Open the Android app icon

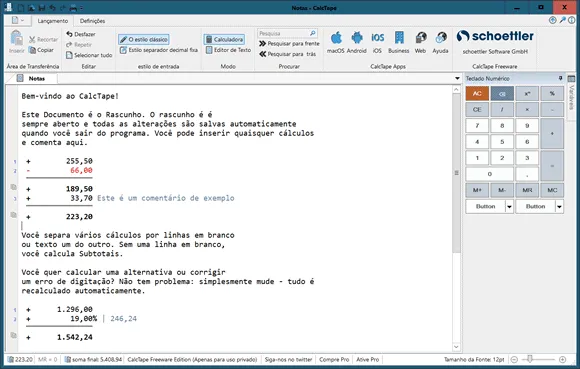click(357, 43)
